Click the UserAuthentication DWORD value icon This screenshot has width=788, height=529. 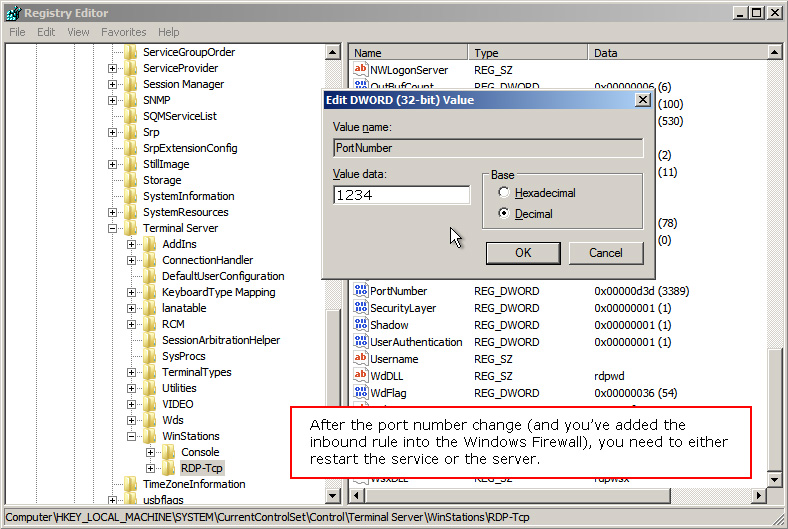click(360, 342)
